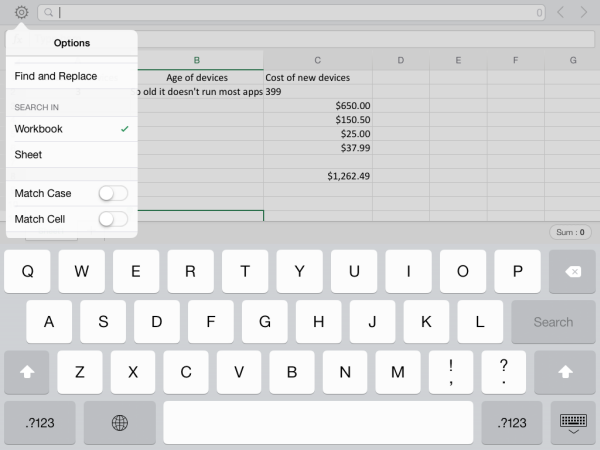
Task: Tap the globe language key
Action: [x=120, y=423]
